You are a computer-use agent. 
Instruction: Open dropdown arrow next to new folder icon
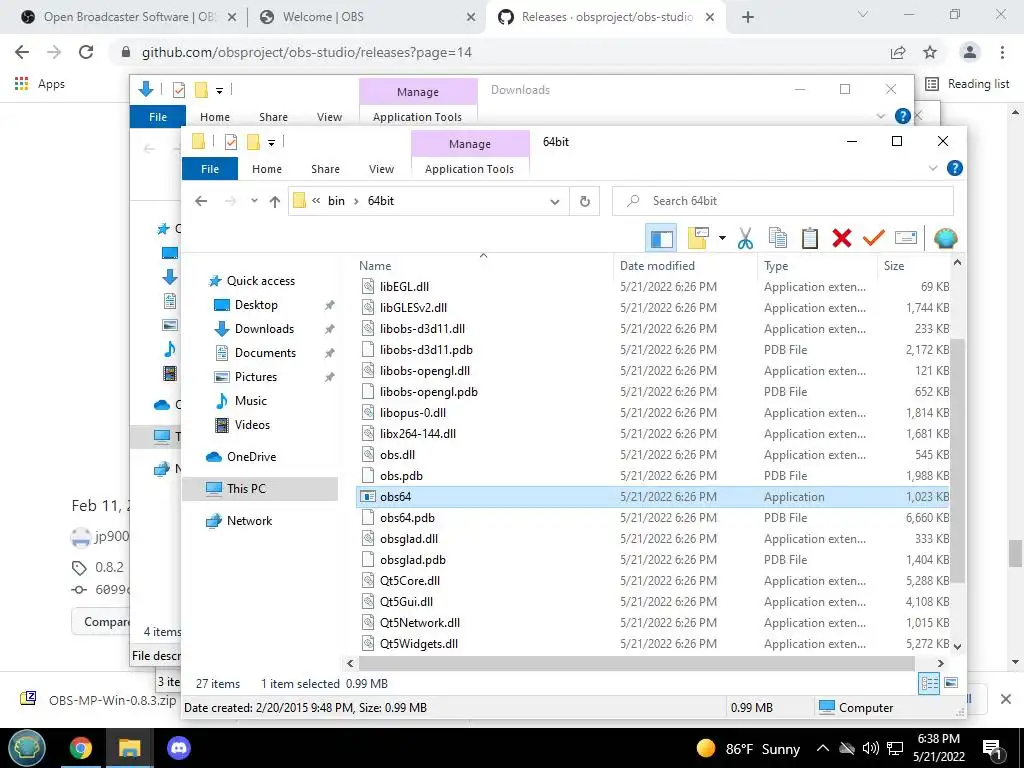point(722,238)
